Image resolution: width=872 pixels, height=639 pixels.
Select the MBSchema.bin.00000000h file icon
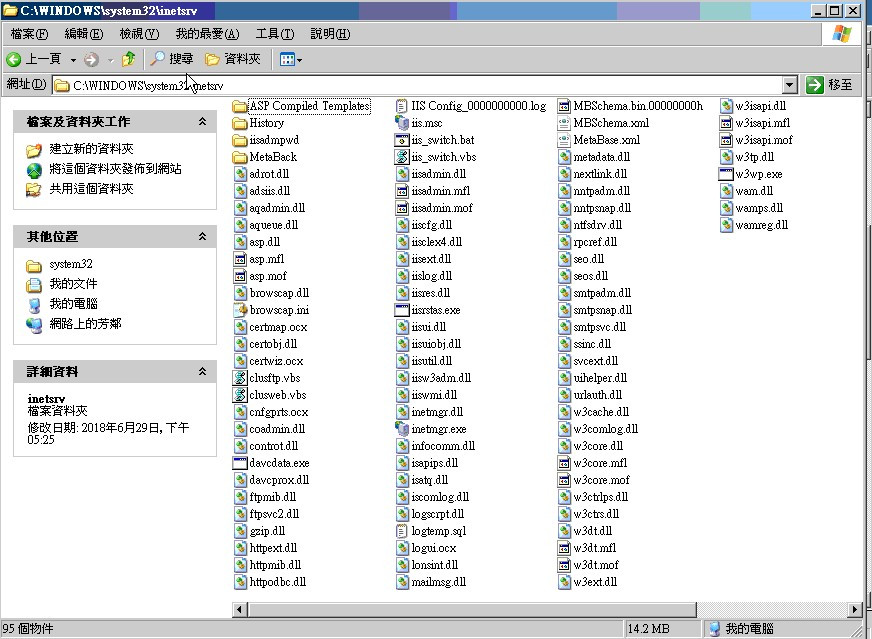(x=564, y=106)
